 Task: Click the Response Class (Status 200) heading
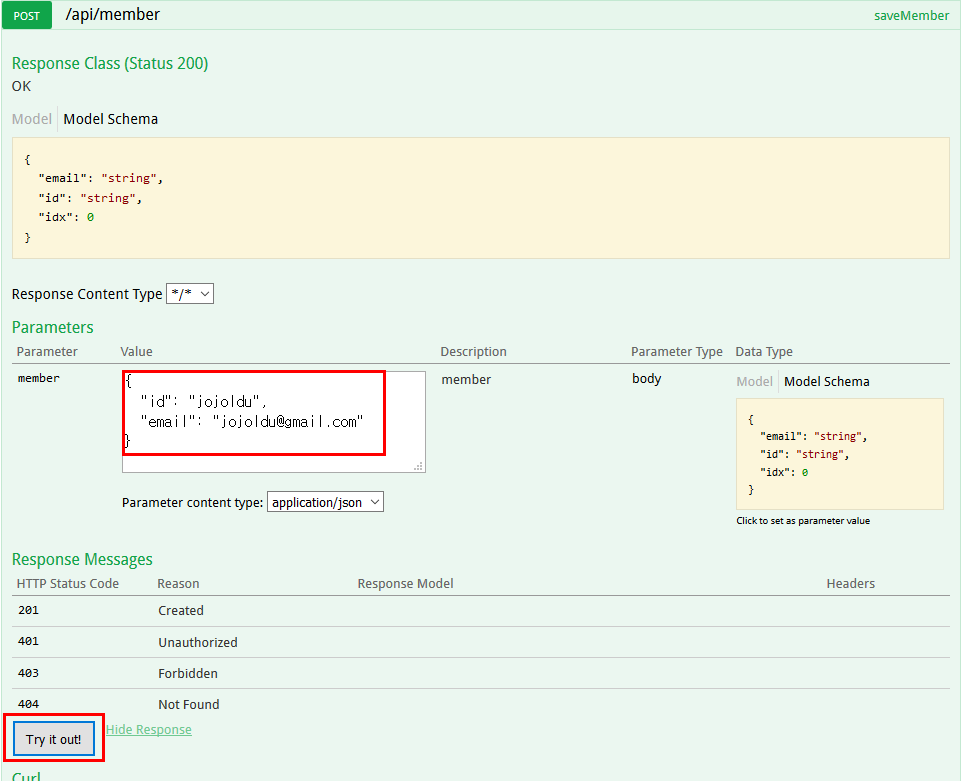point(110,63)
